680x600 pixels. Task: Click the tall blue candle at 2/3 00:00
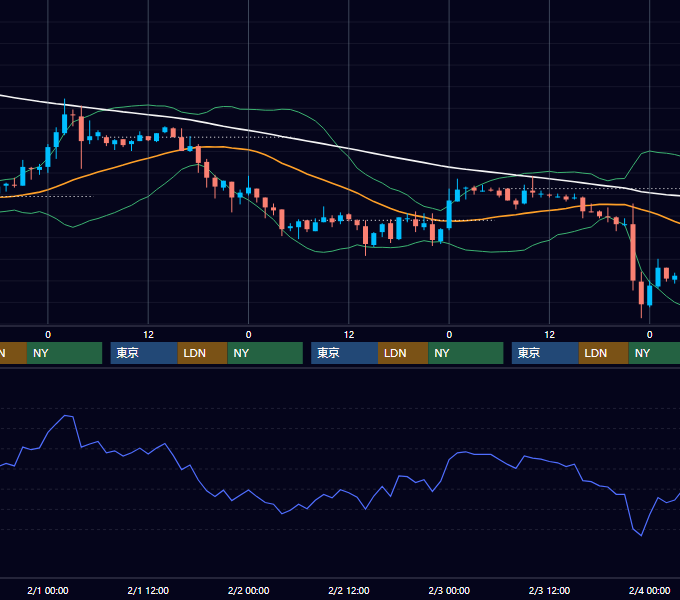point(449,214)
